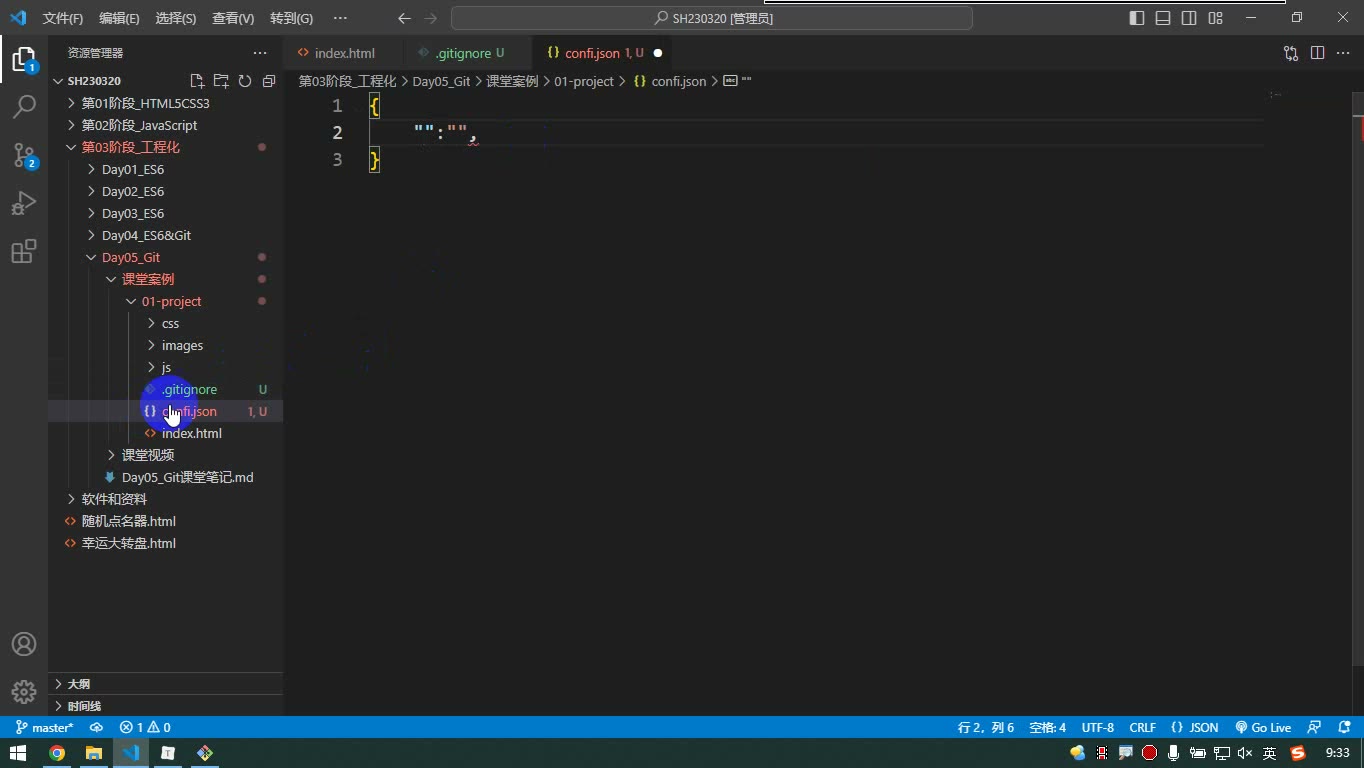Screen dimensions: 1364x768
Task: Open the Windows Start menu
Action: coord(18,753)
